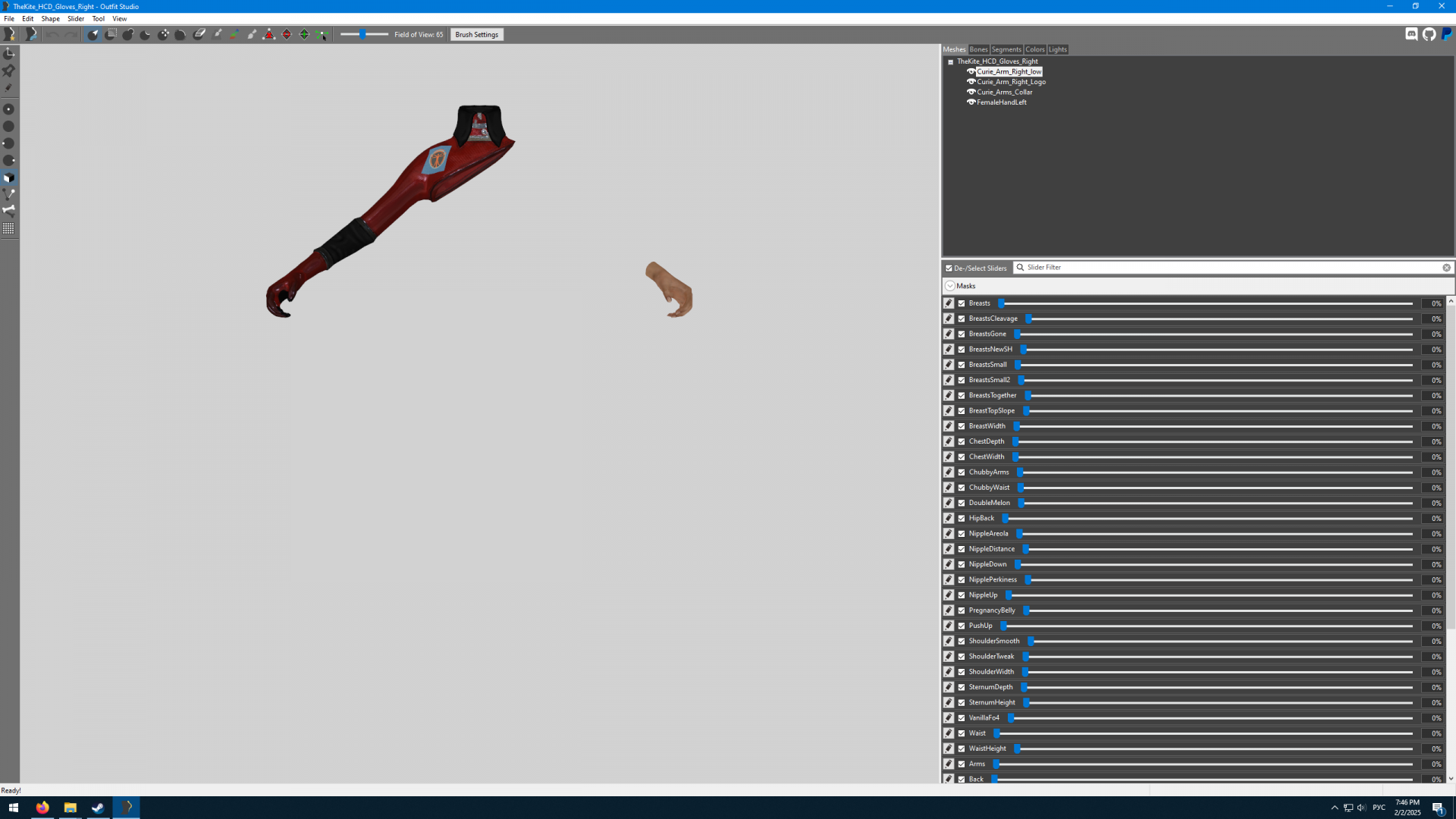Toggle the wireframe grid icon
This screenshot has width=1456, height=819.
(8, 228)
